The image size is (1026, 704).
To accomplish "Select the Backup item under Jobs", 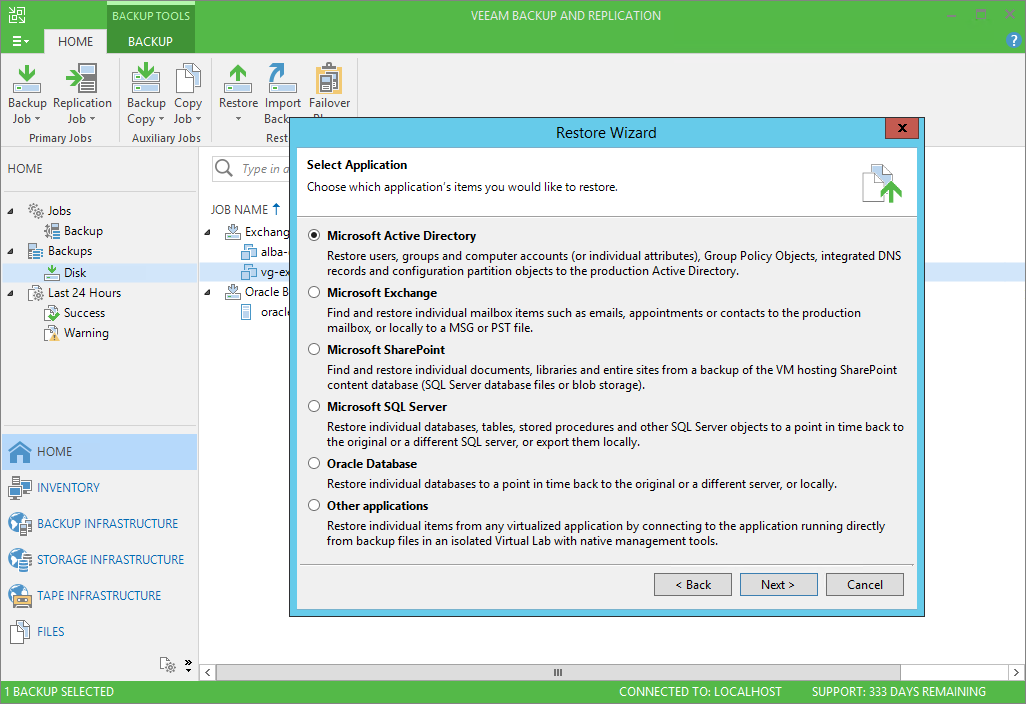I will pyautogui.click(x=83, y=231).
